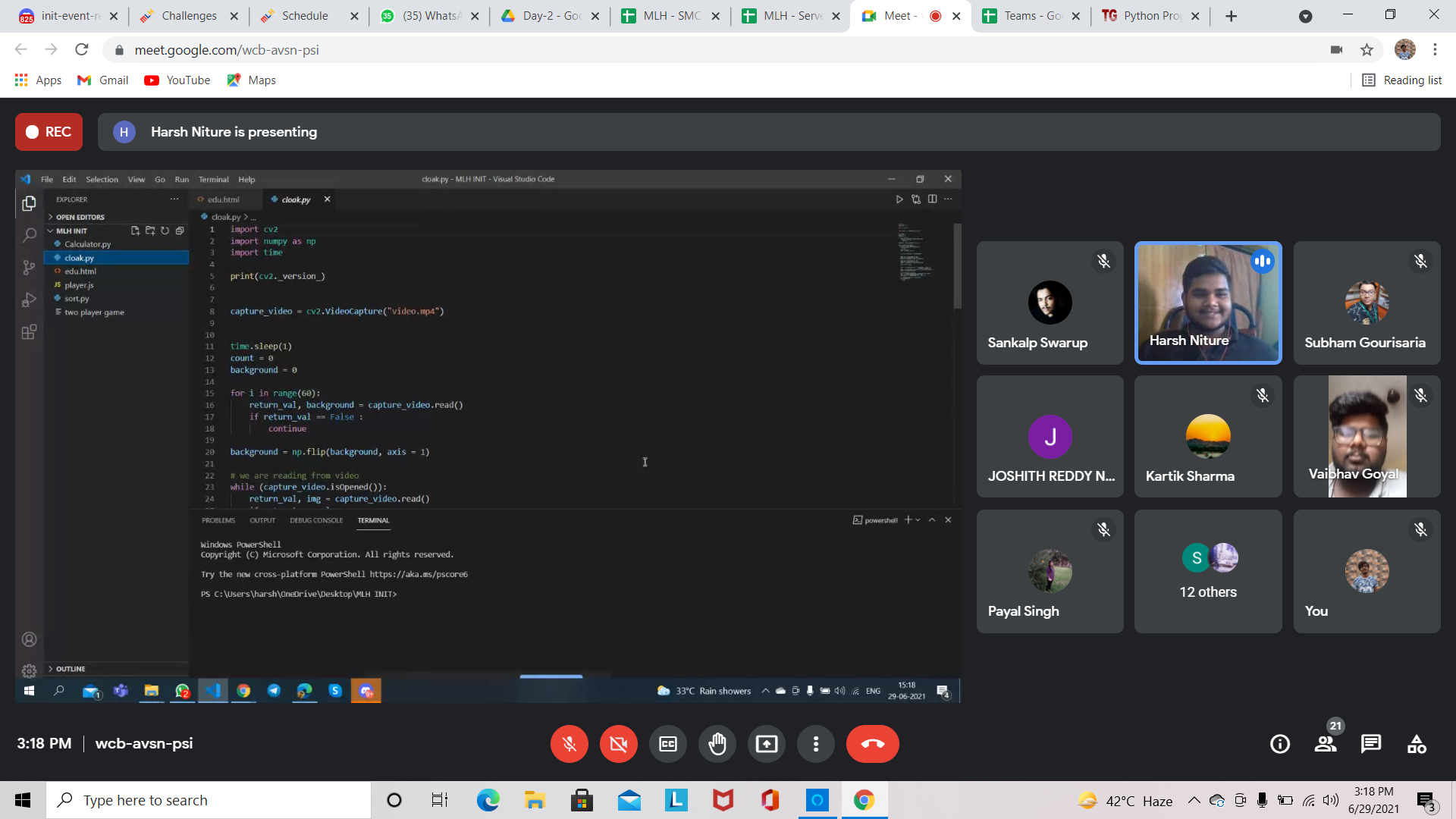Raise your hand in the meeting
This screenshot has height=819, width=1456.
[x=717, y=744]
